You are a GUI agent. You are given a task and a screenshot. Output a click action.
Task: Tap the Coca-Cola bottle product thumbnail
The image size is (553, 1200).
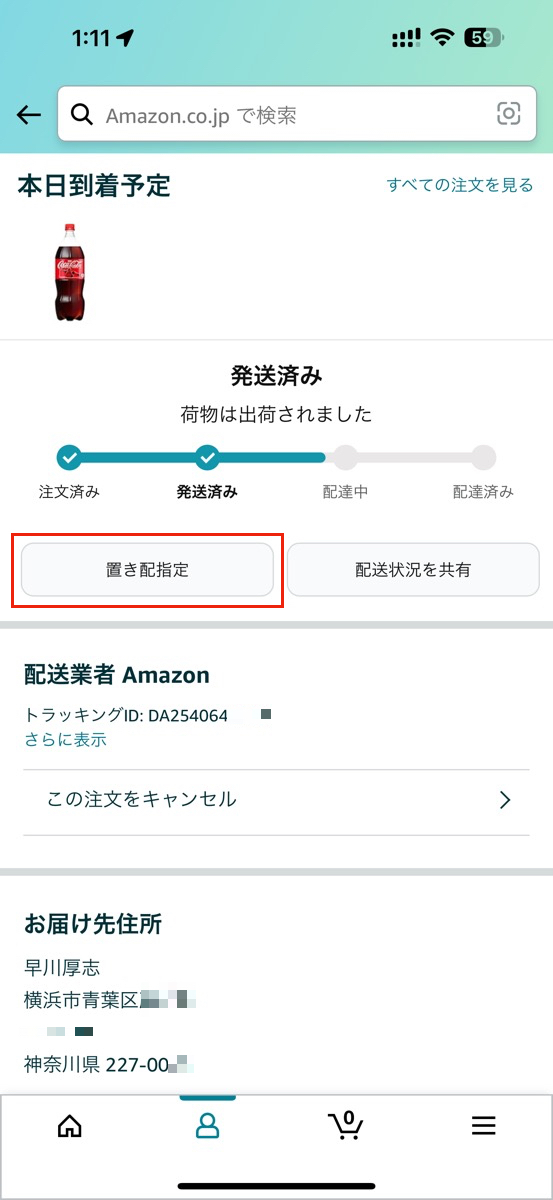click(x=69, y=271)
